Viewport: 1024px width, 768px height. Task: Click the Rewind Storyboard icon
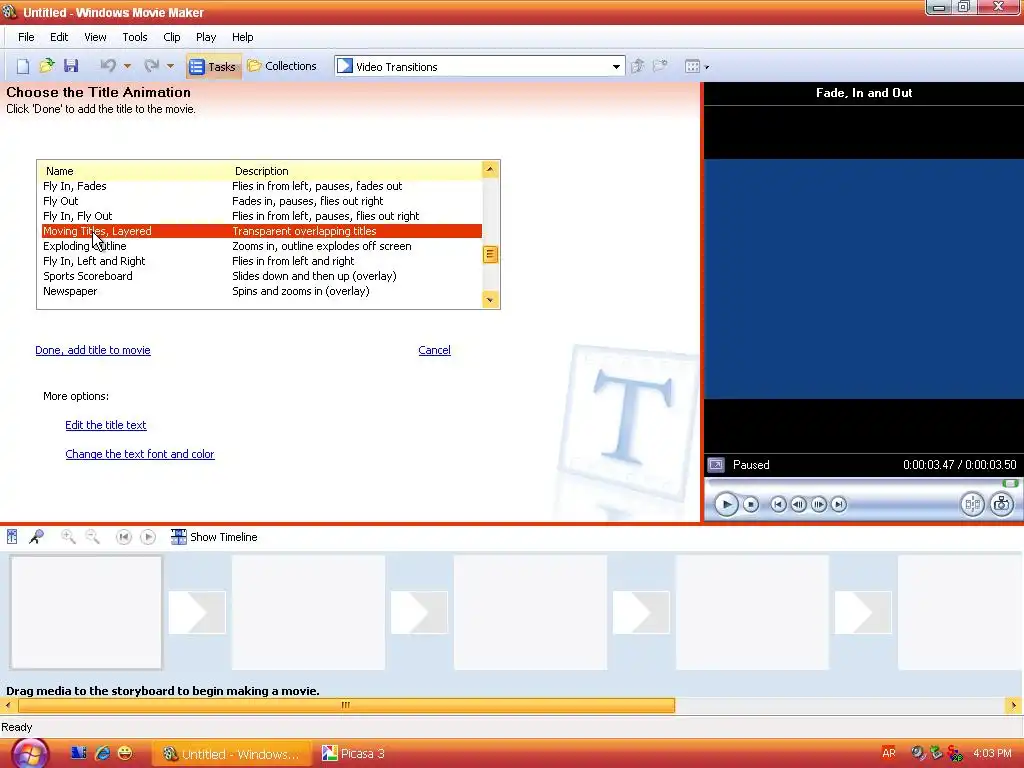(123, 537)
